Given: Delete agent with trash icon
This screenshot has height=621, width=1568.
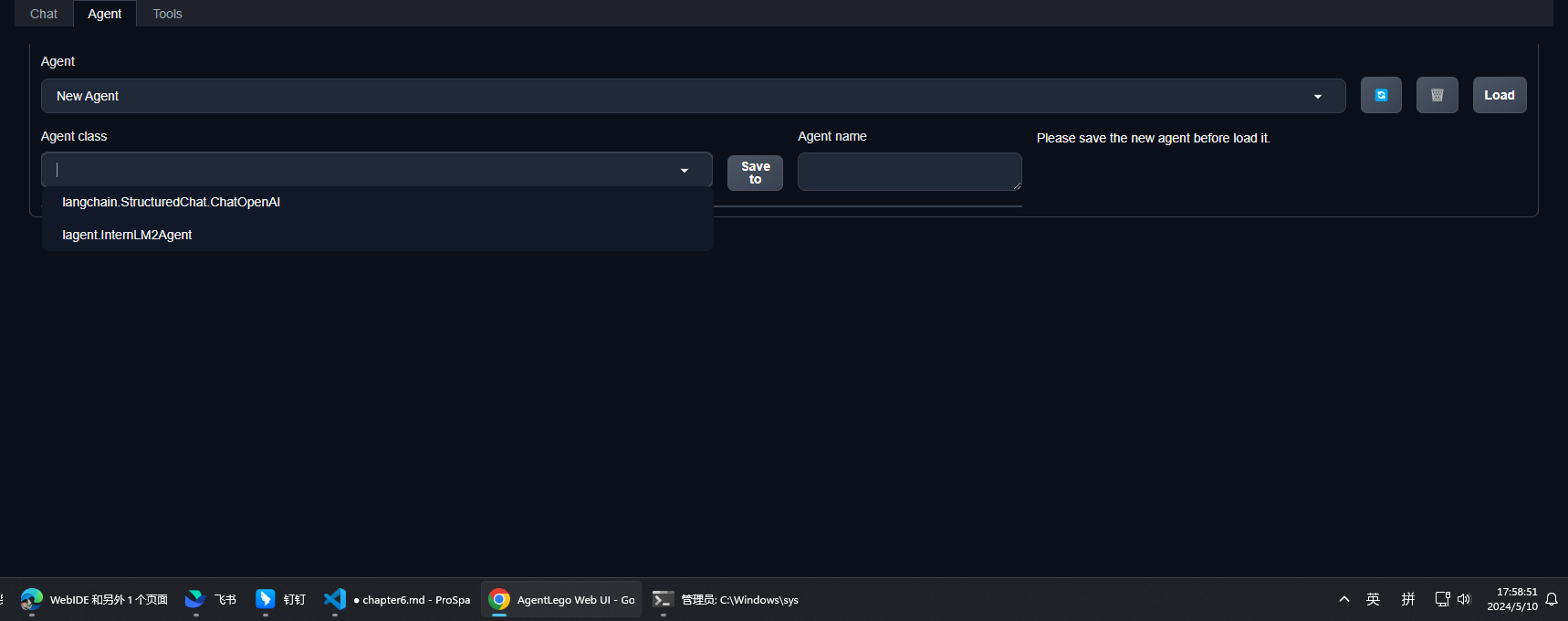Looking at the screenshot, I should [1437, 95].
